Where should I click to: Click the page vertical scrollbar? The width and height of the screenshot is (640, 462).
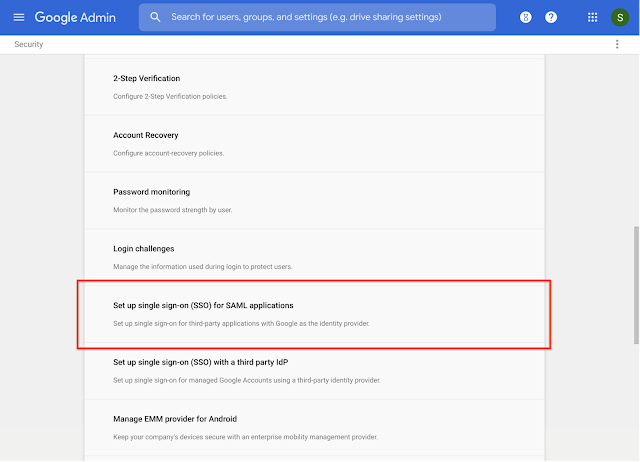point(636,285)
